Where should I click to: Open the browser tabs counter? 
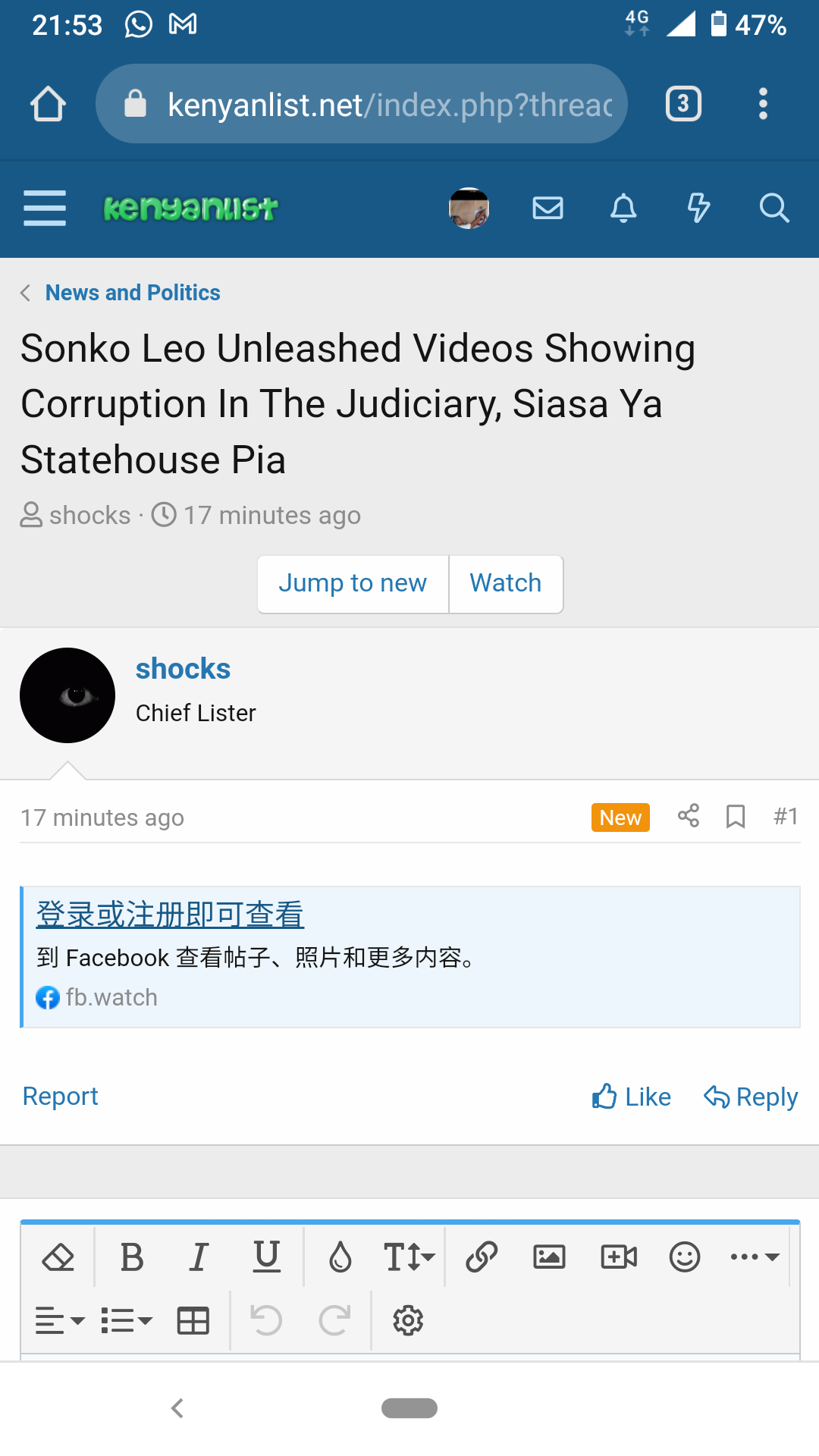click(x=683, y=104)
